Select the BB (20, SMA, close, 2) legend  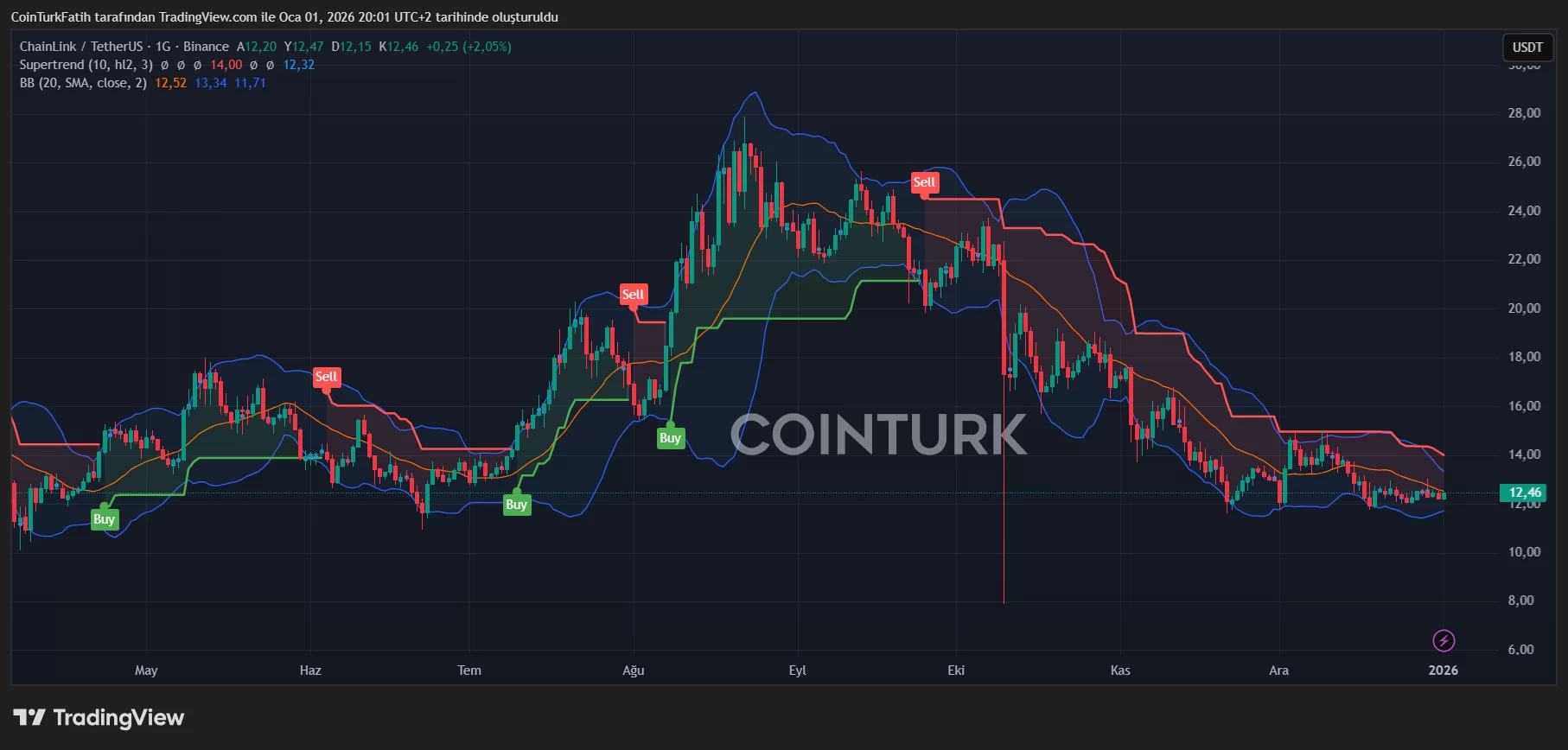[83, 83]
